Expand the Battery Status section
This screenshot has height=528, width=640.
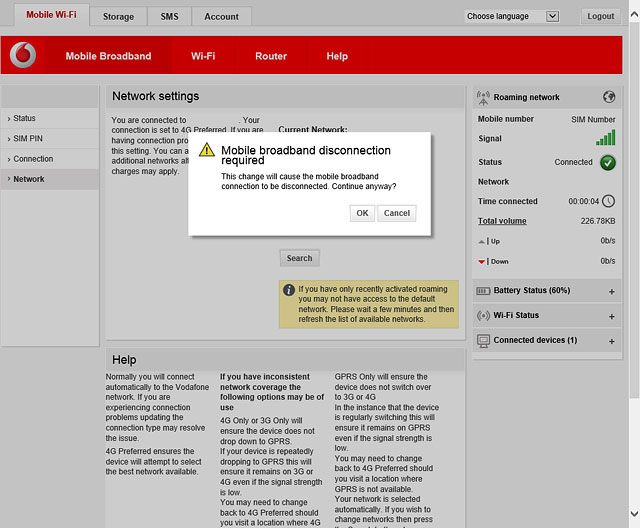coord(611,292)
